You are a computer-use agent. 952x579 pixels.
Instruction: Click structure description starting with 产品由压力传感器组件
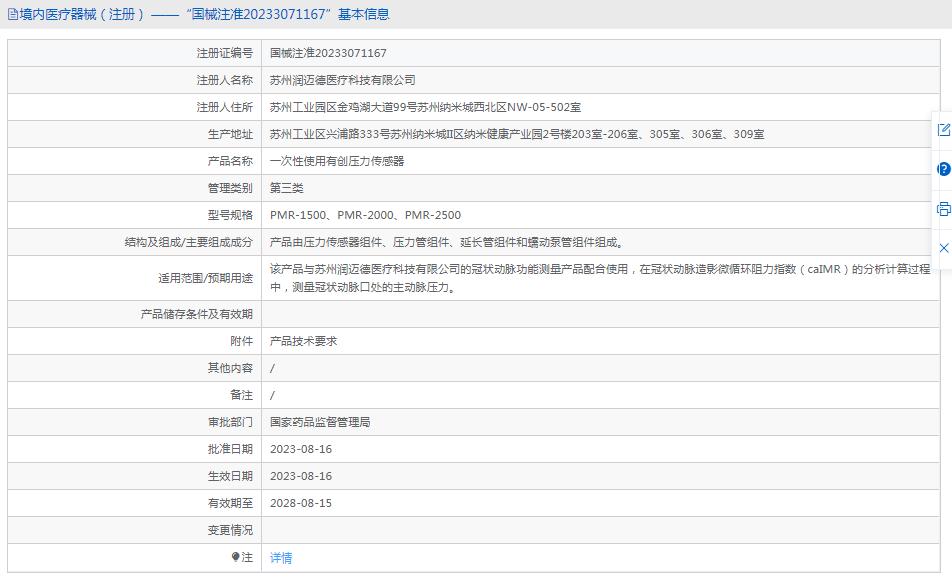click(x=447, y=243)
